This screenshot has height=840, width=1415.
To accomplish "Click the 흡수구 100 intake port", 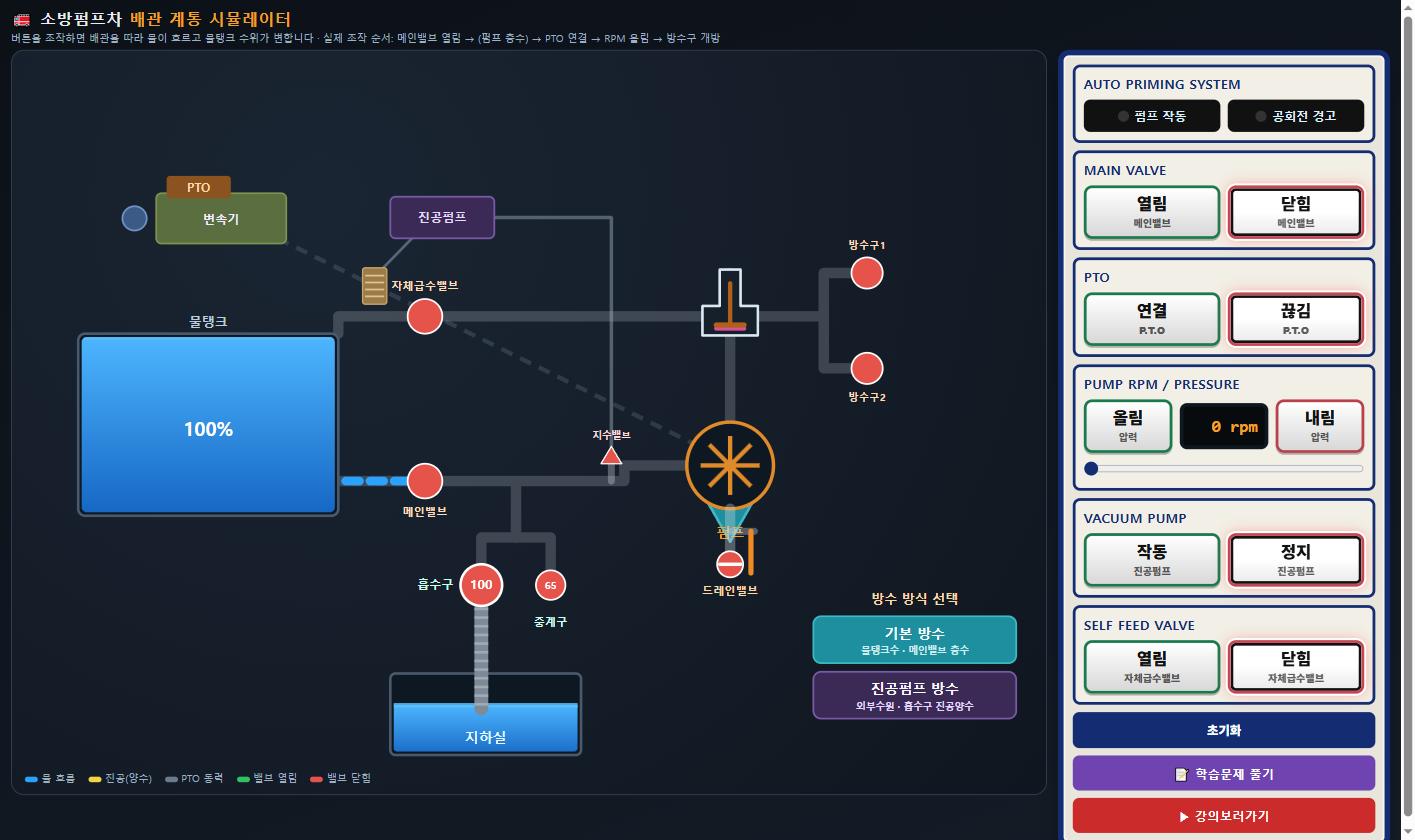I will coord(481,585).
